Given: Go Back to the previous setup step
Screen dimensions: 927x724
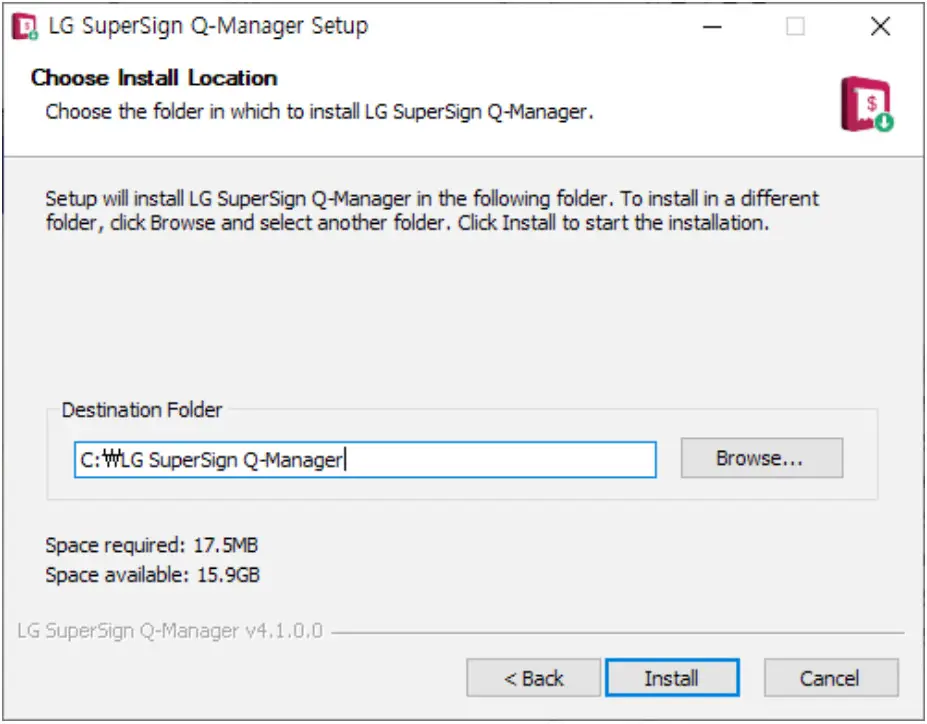Looking at the screenshot, I should (x=536, y=678).
